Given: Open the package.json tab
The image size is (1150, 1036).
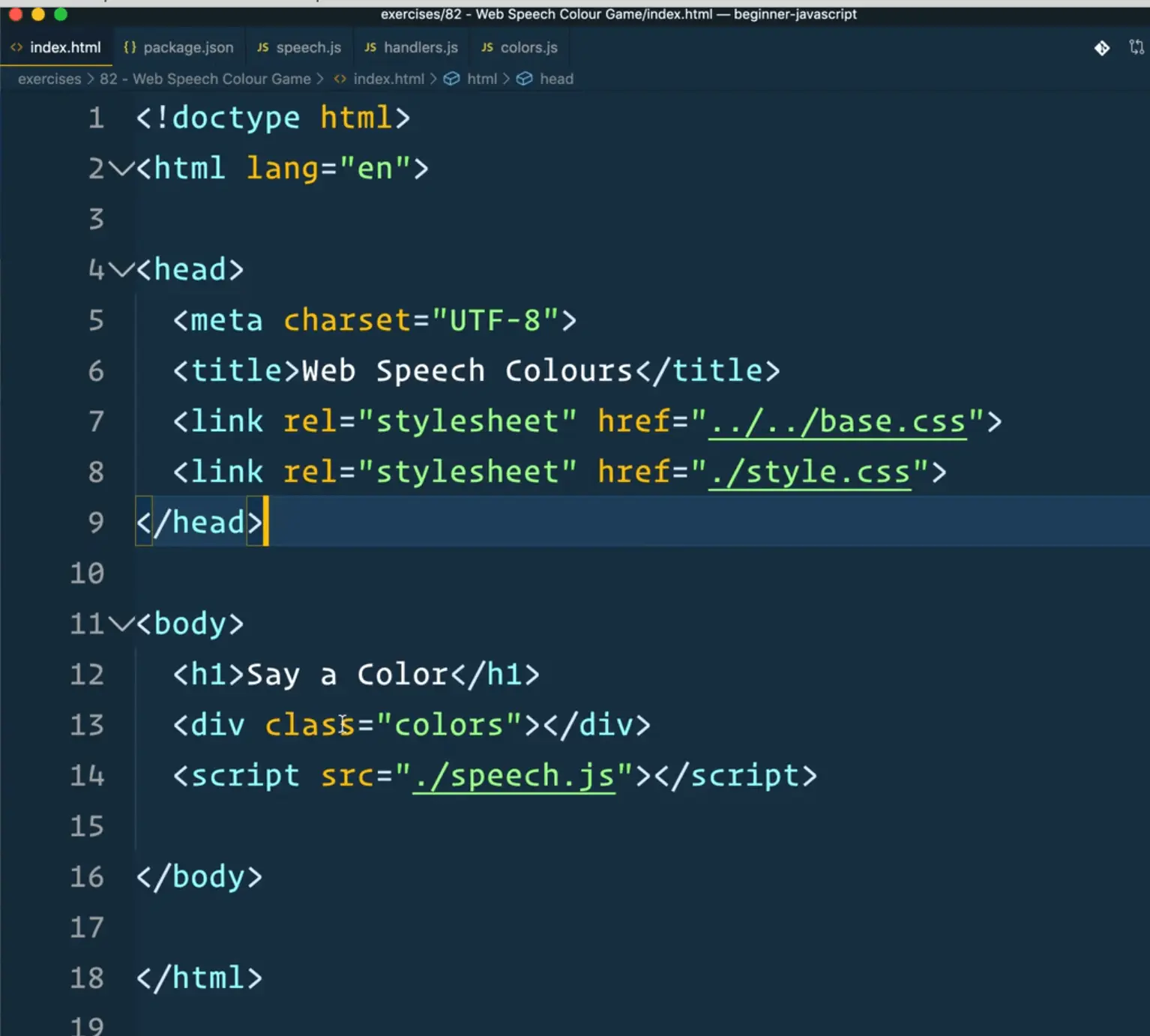Looking at the screenshot, I should pyautogui.click(x=187, y=47).
